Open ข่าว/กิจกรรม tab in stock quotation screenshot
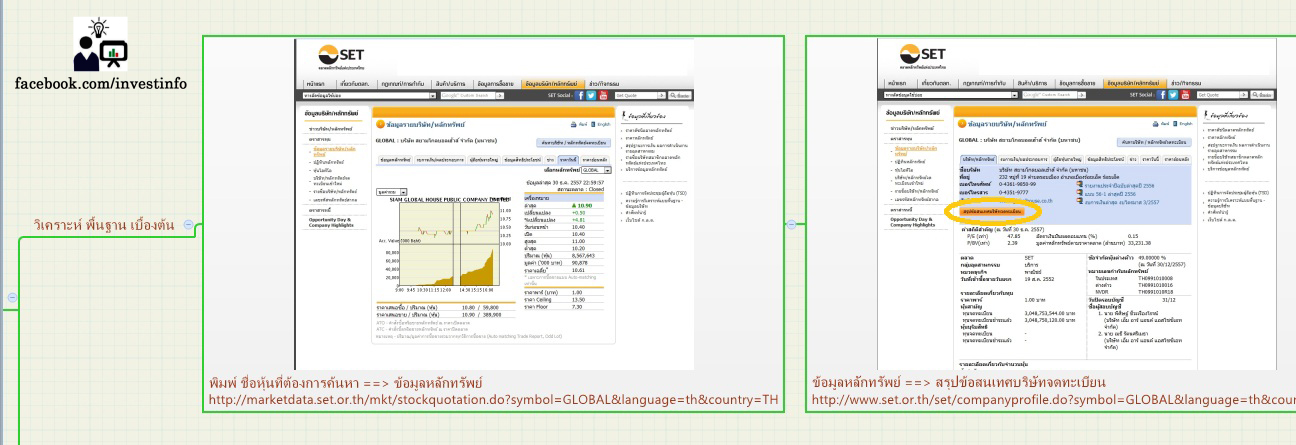 tap(604, 83)
